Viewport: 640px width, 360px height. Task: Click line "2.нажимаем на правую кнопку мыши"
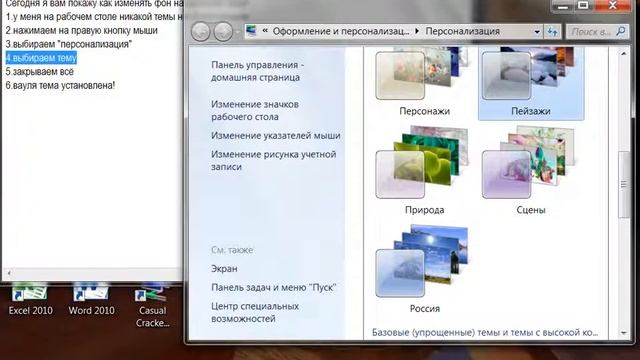tap(82, 30)
